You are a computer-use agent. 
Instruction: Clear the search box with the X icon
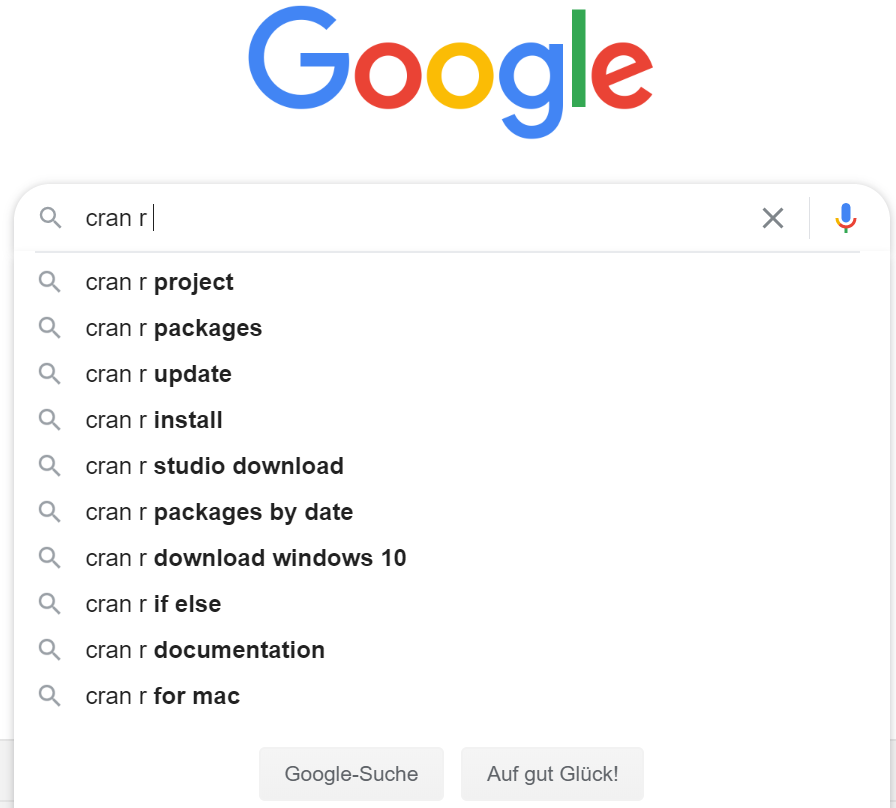773,218
